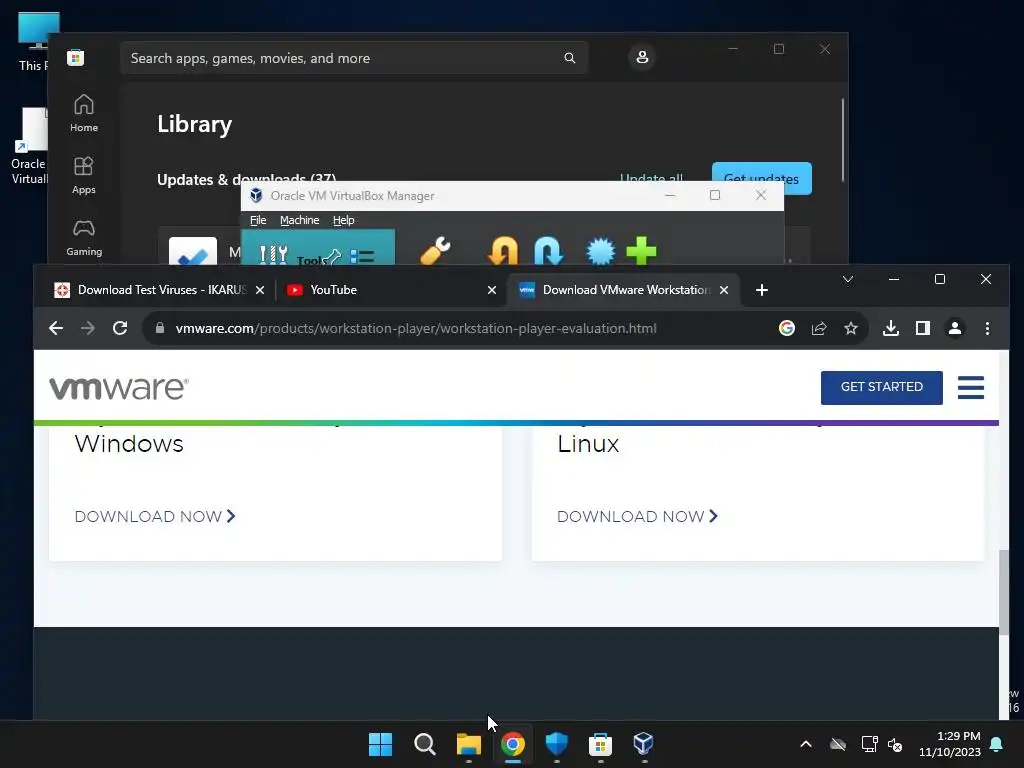The height and width of the screenshot is (768, 1024).
Task: Open VirtualBox from taskbar
Action: pos(644,744)
